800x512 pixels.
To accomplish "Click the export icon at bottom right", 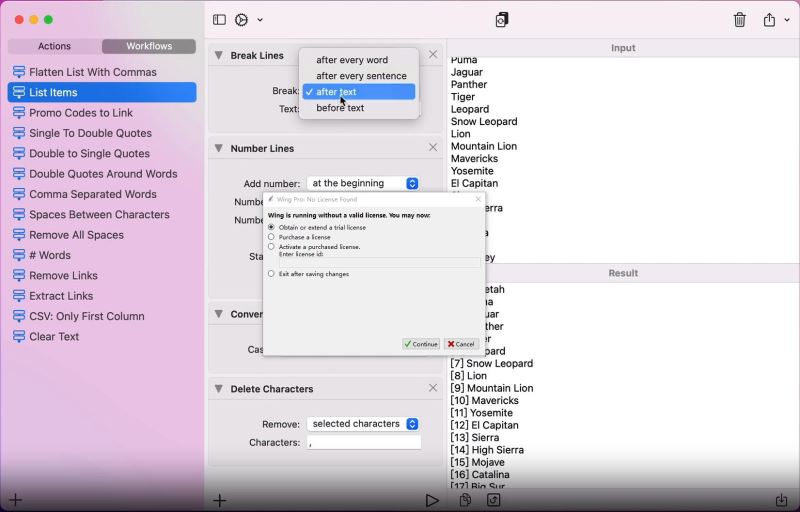I will point(781,500).
